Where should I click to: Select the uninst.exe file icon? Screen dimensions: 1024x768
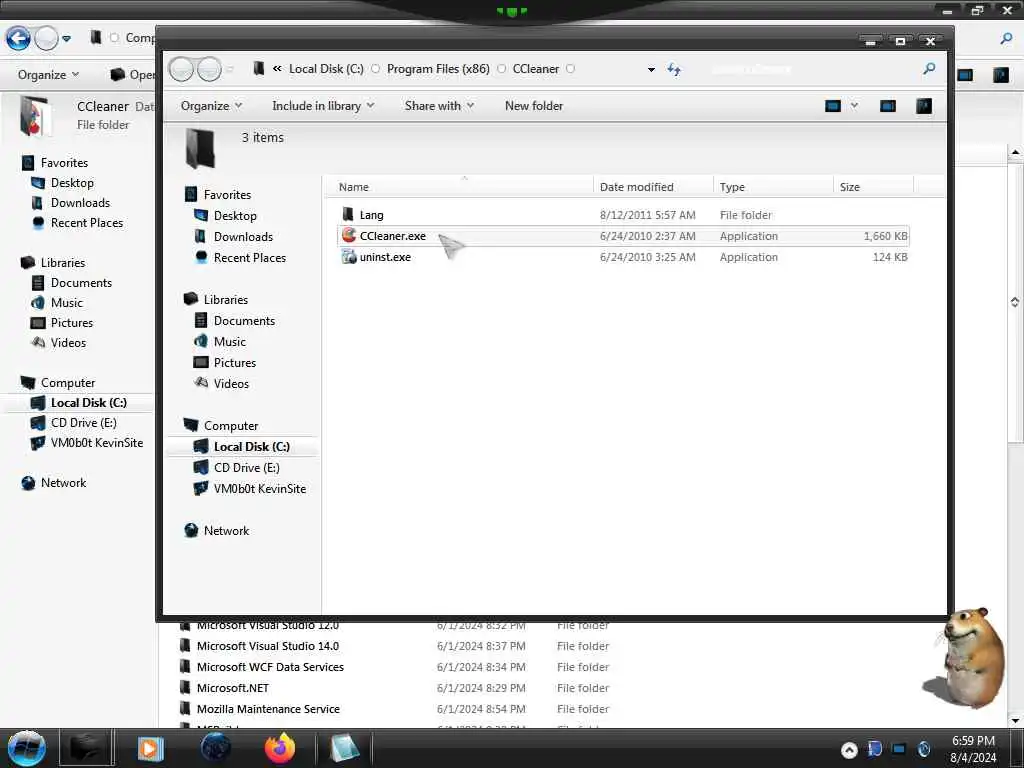pyautogui.click(x=349, y=257)
